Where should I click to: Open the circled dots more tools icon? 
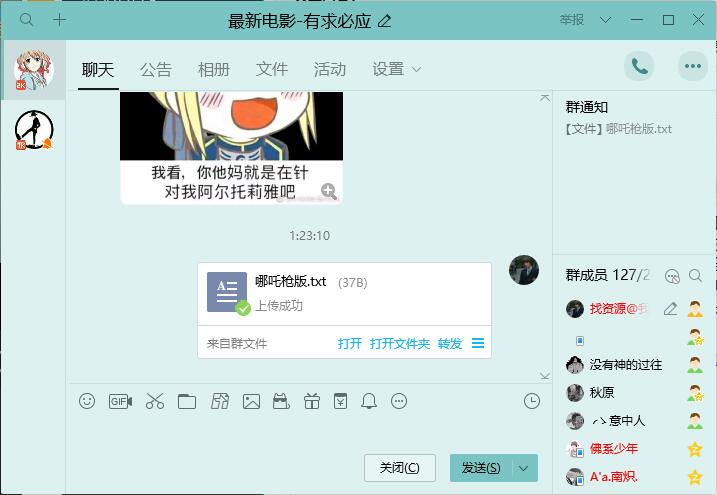399,401
